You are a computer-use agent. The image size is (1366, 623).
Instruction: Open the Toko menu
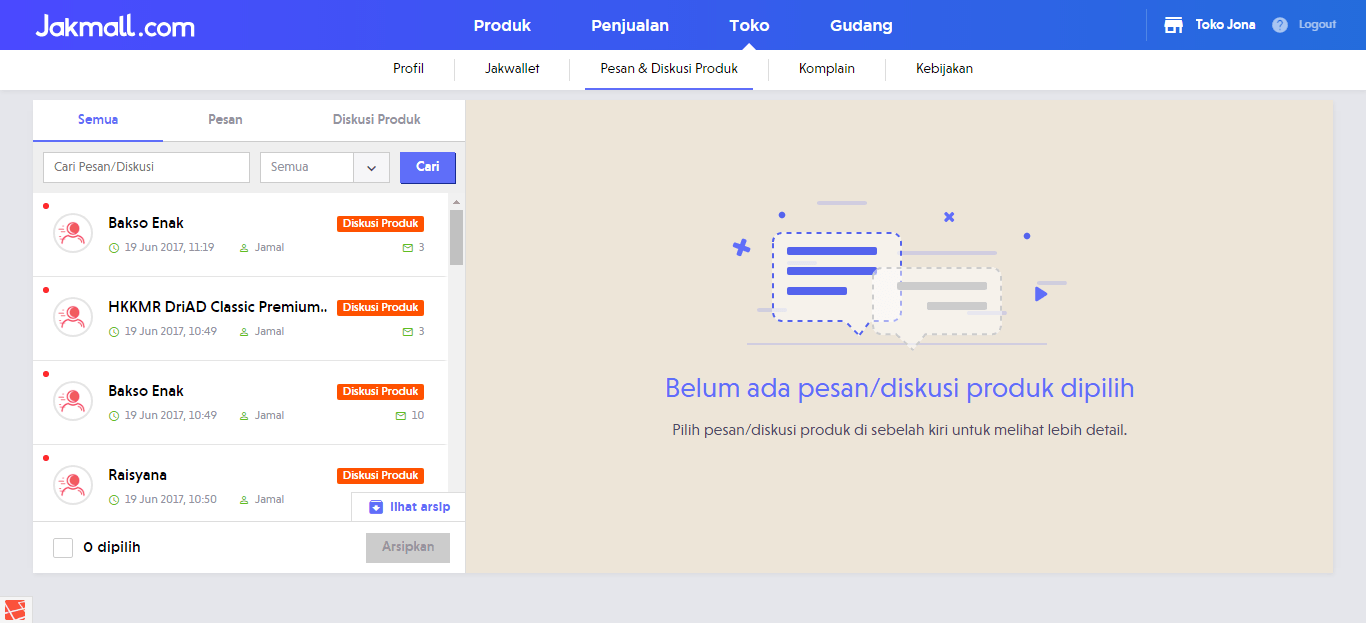(749, 25)
